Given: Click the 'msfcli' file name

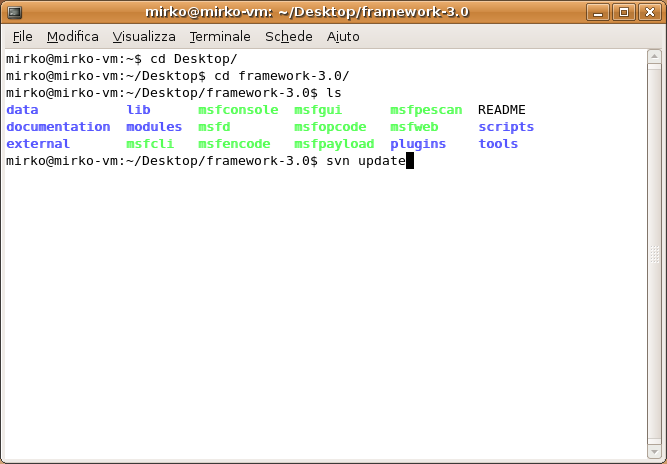Looking at the screenshot, I should [150, 144].
